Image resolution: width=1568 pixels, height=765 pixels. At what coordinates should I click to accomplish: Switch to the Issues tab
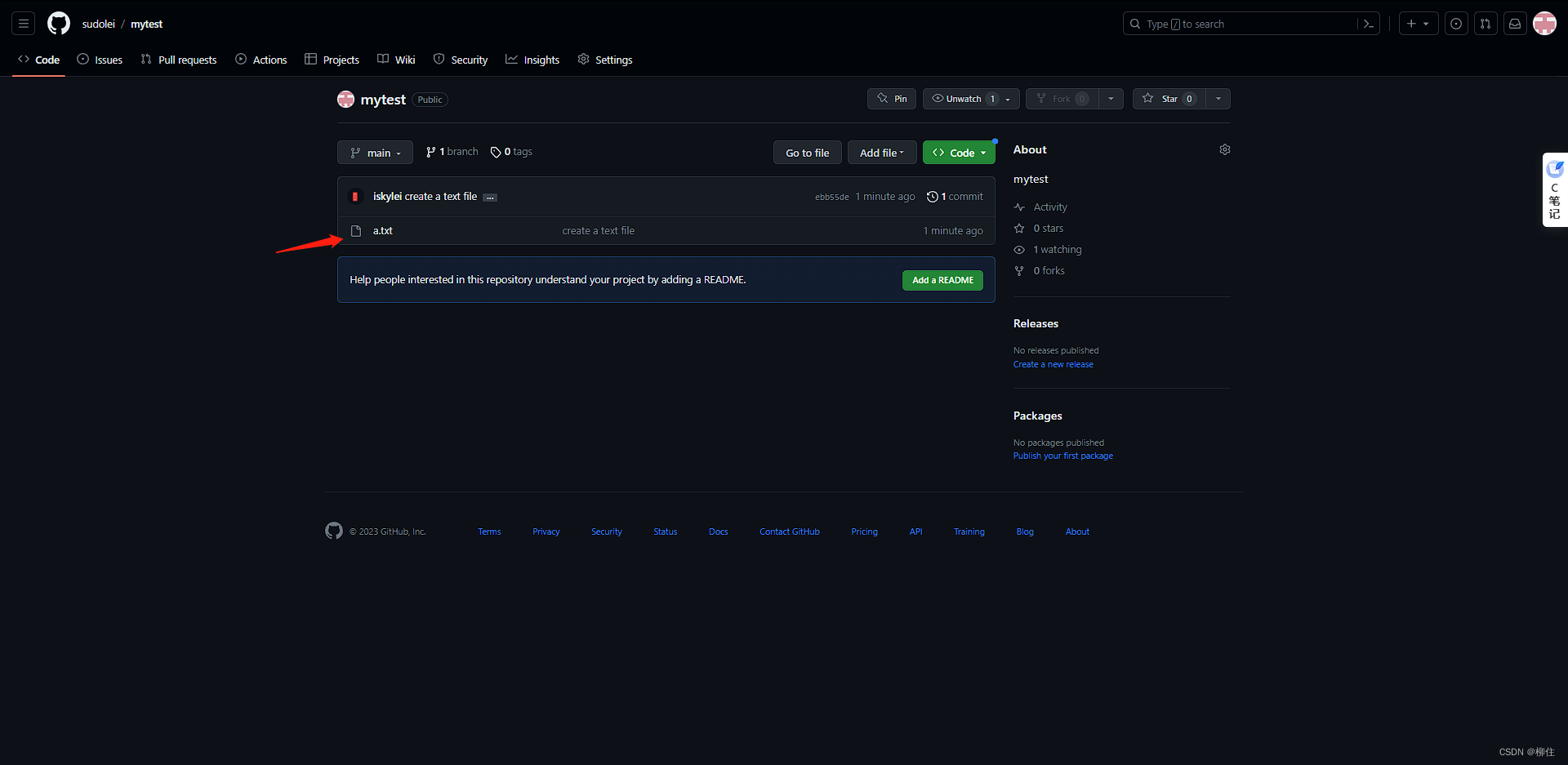point(100,60)
